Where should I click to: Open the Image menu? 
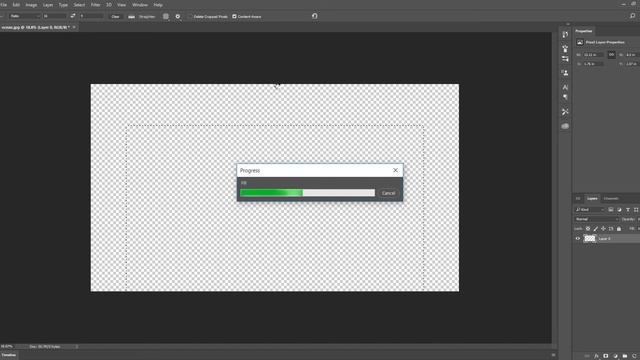(31, 5)
